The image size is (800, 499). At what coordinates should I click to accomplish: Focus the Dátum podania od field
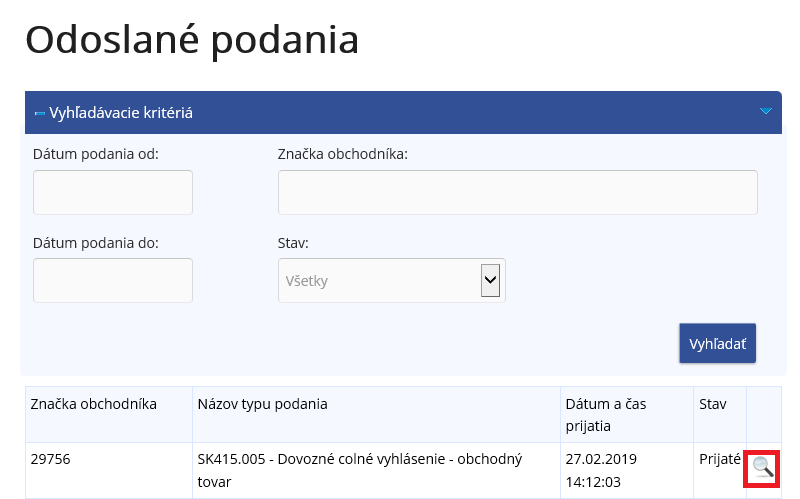click(113, 192)
